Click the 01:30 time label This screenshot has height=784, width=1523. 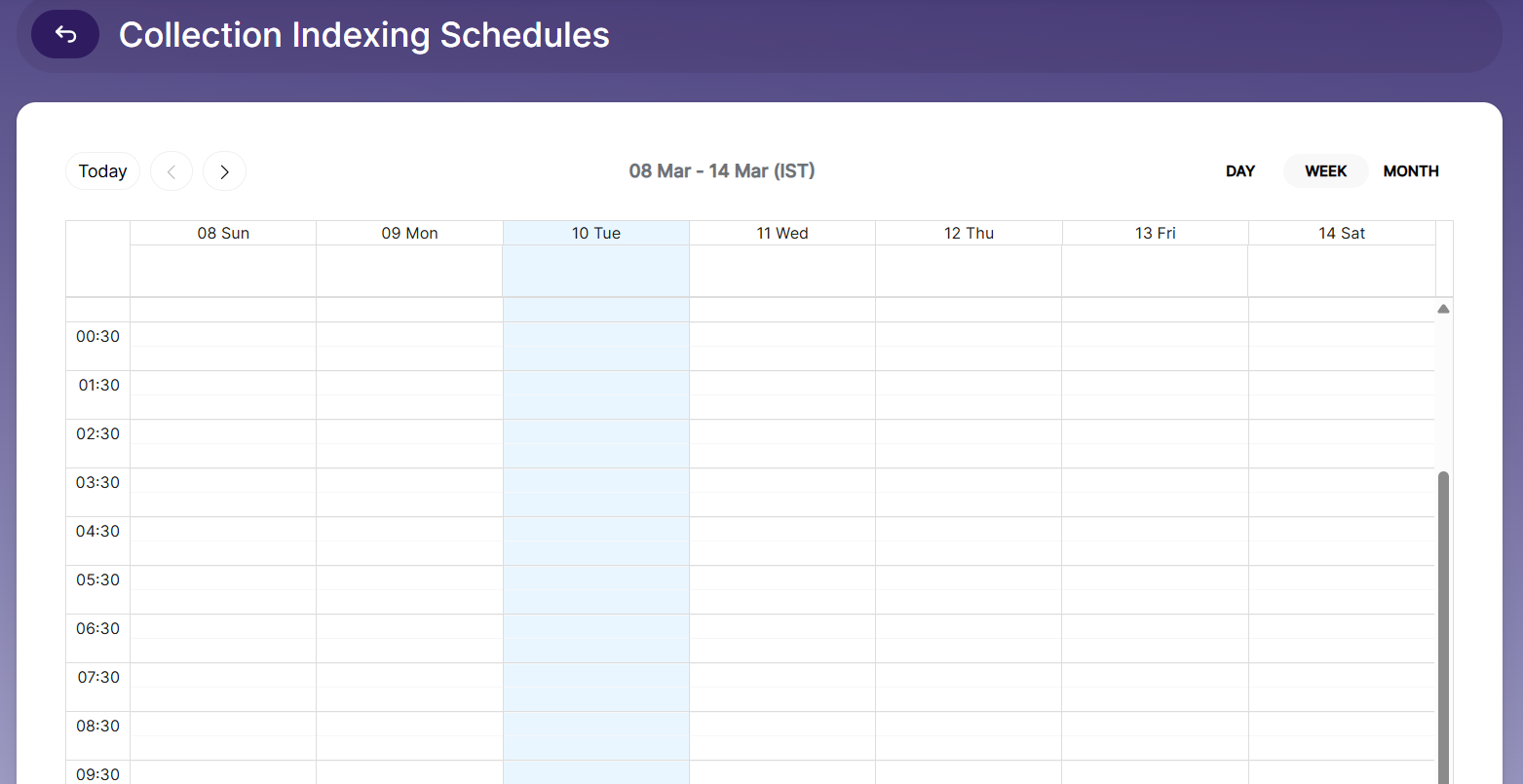98,386
